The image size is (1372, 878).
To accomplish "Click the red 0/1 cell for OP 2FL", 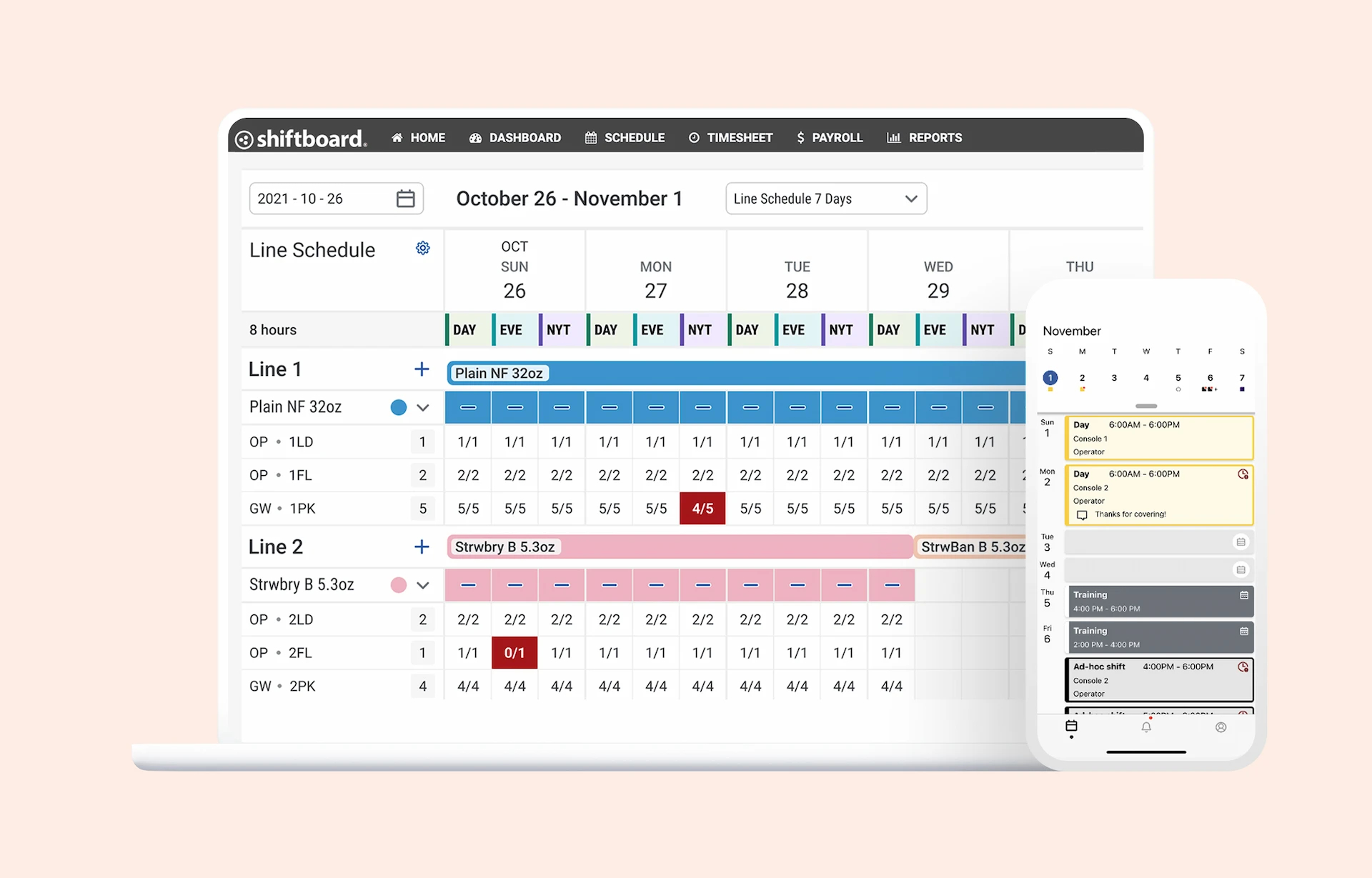I will tap(514, 653).
